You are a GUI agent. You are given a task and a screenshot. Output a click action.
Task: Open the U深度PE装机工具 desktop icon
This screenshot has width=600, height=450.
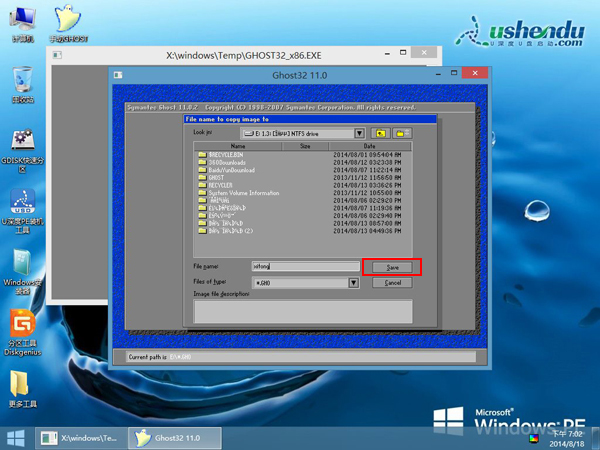click(x=23, y=211)
